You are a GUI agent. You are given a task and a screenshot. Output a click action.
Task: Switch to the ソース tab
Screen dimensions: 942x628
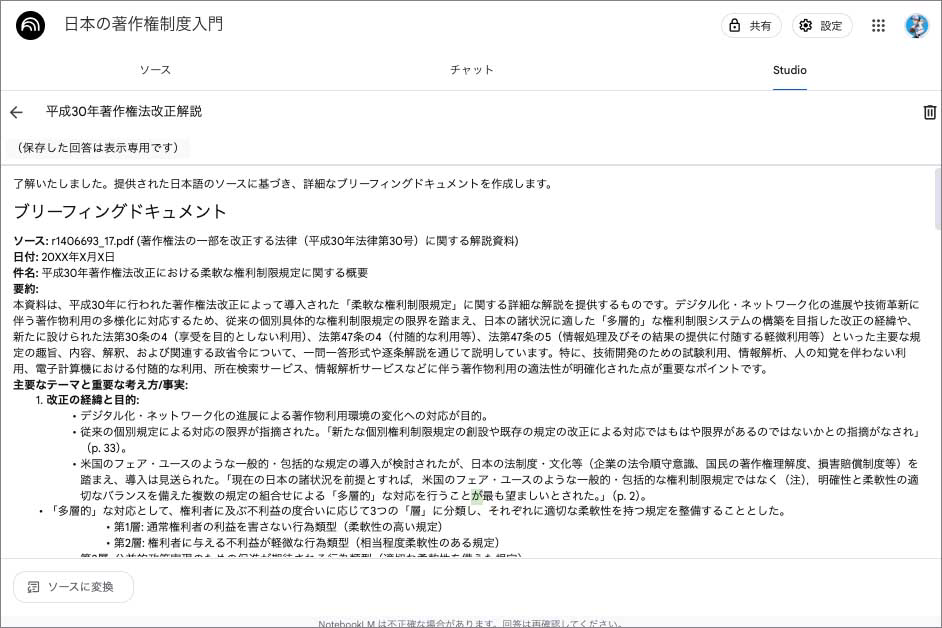[x=155, y=70]
